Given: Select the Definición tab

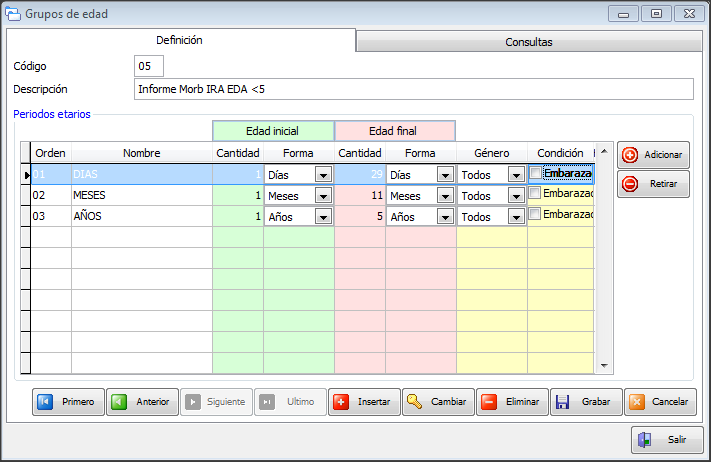Looking at the screenshot, I should click(179, 40).
